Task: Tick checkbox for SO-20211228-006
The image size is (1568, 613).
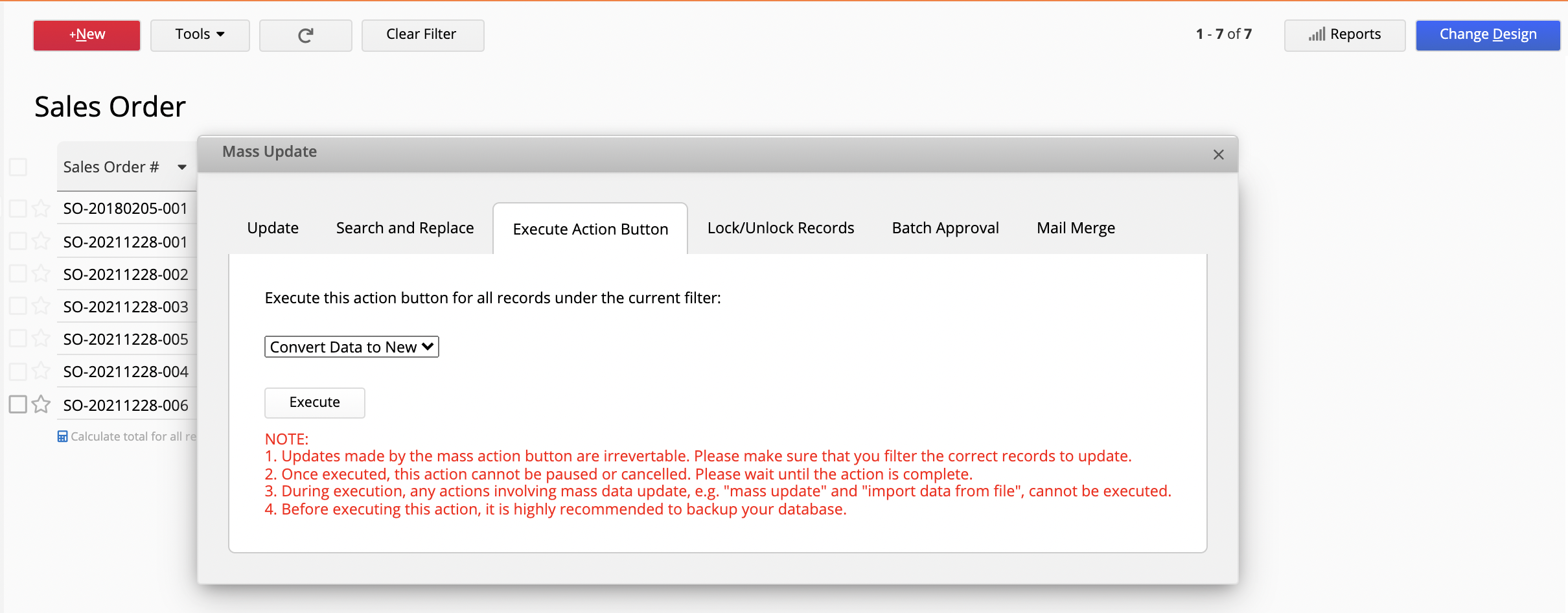Action: [x=18, y=404]
